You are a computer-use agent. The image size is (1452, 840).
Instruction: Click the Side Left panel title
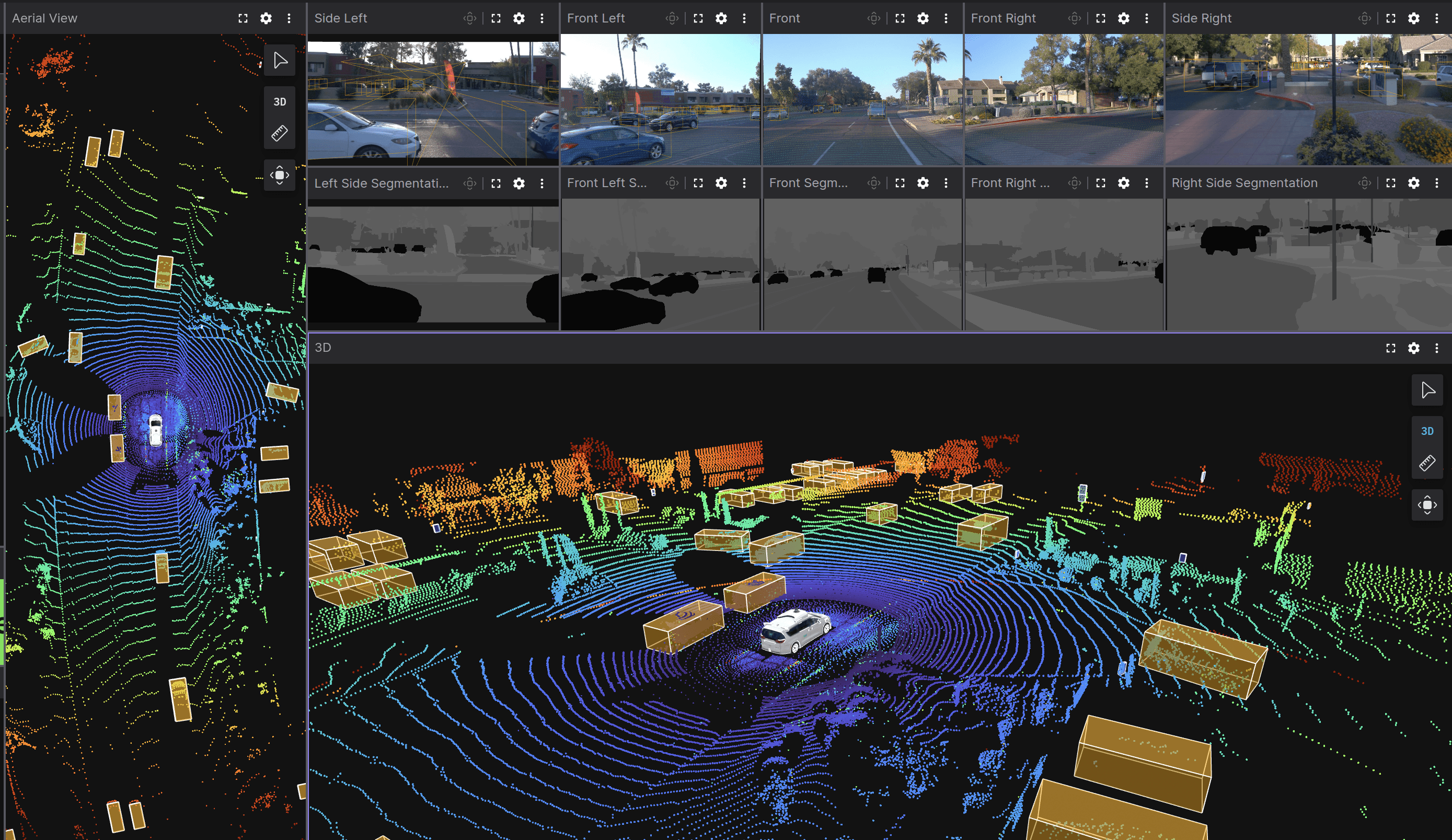click(x=341, y=18)
